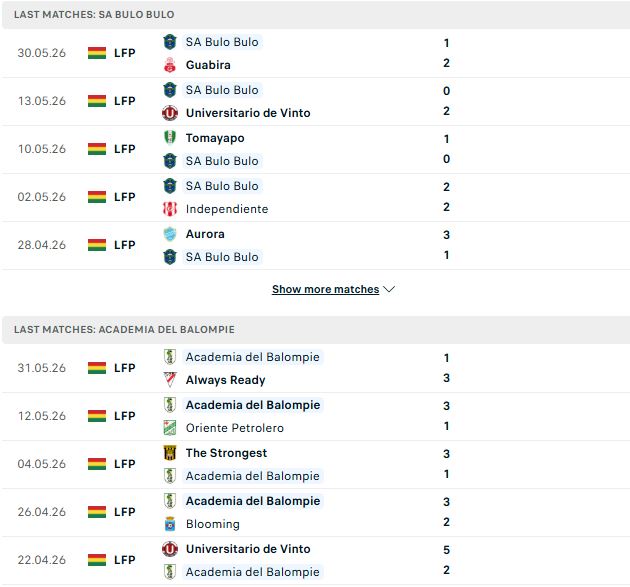Open the Show more matches link
The width and height of the screenshot is (630, 587).
[325, 289]
